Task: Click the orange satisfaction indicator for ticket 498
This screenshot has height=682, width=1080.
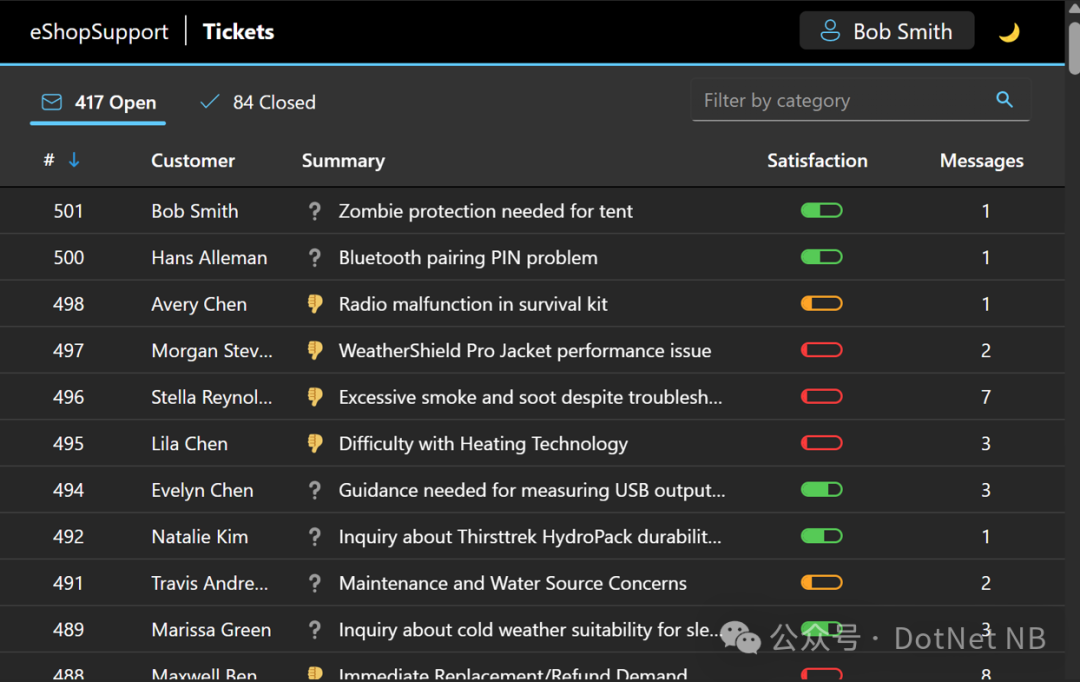Action: (821, 304)
